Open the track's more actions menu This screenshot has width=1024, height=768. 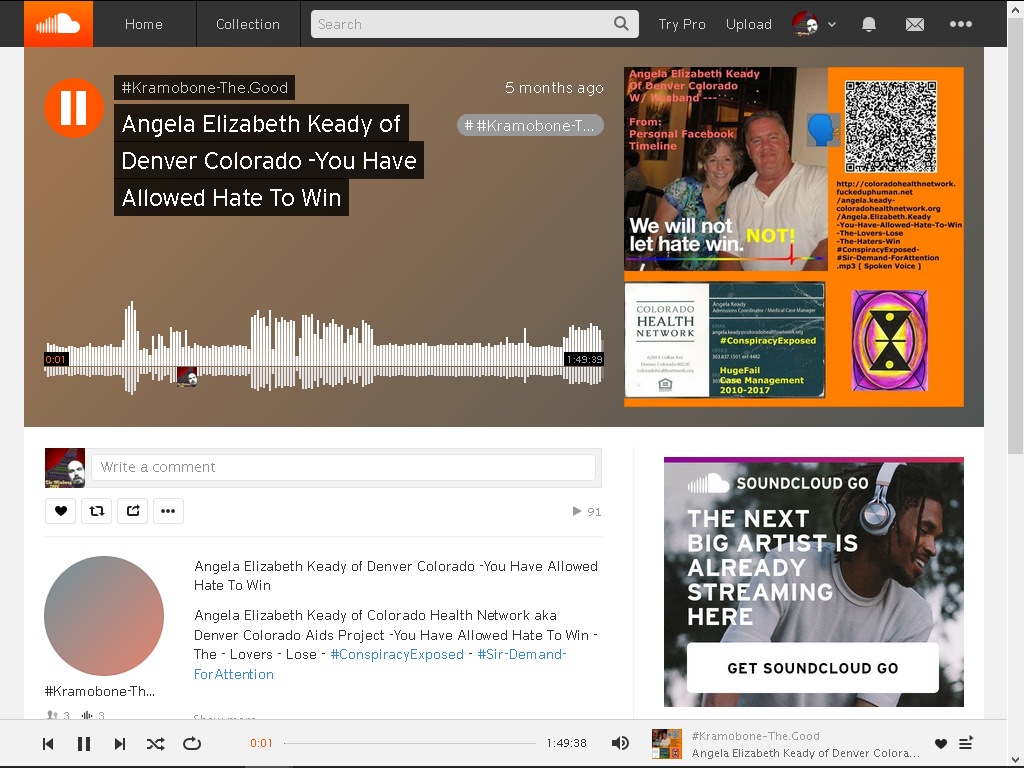tap(168, 511)
